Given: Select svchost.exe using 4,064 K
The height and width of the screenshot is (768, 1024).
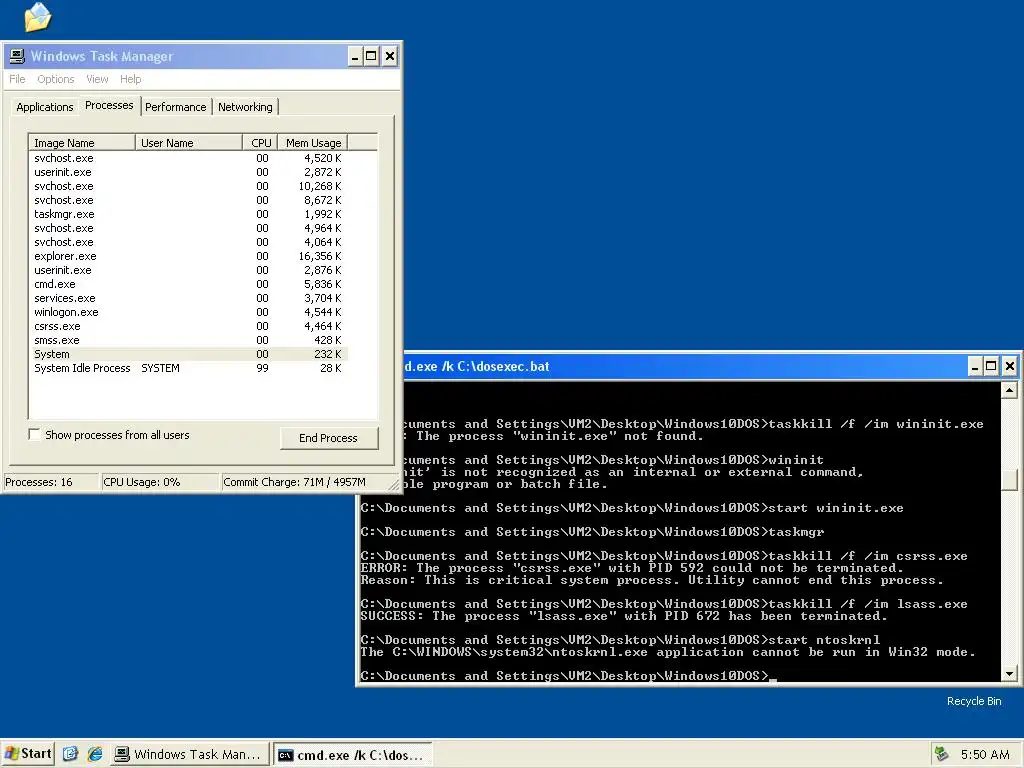Looking at the screenshot, I should click(x=188, y=242).
